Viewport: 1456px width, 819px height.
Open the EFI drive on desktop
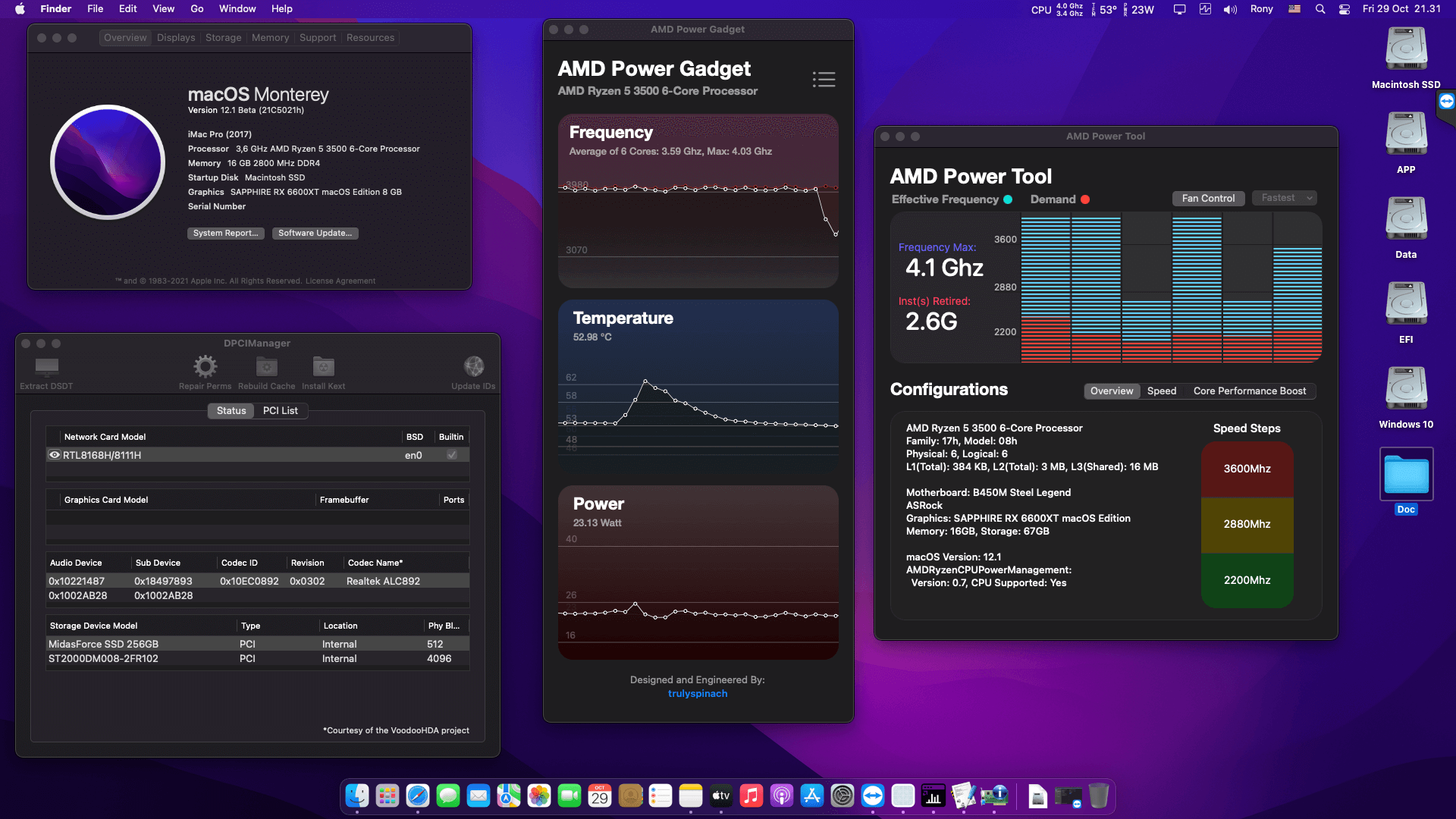[x=1406, y=305]
